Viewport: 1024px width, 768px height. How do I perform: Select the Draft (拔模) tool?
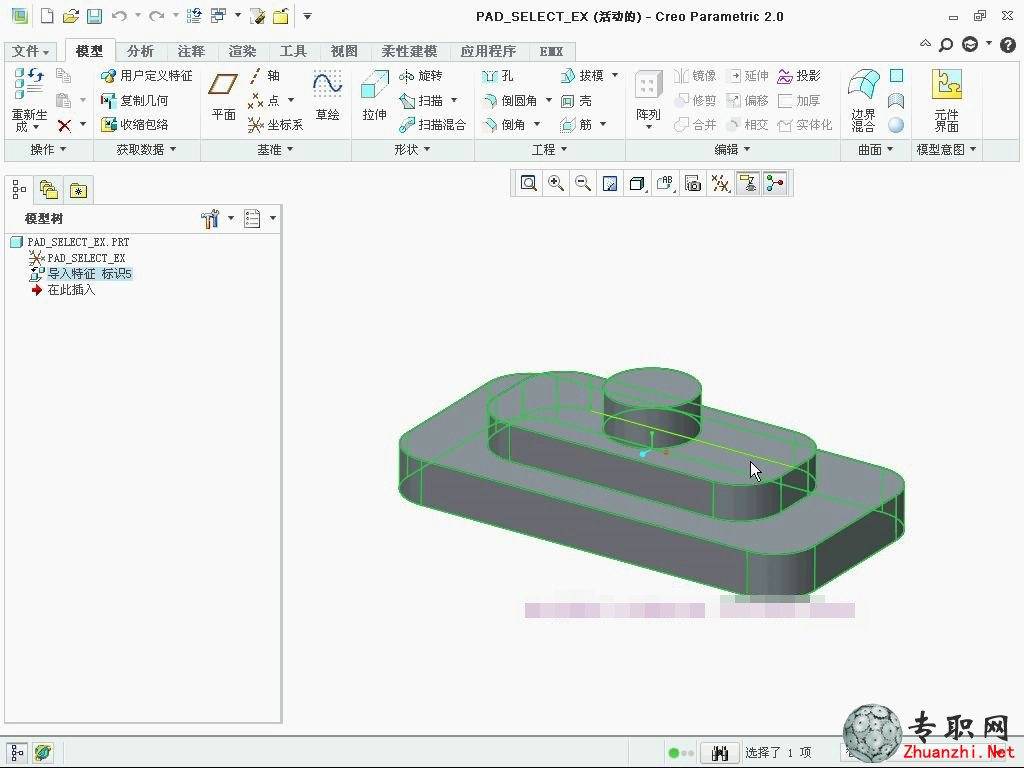[x=582, y=76]
